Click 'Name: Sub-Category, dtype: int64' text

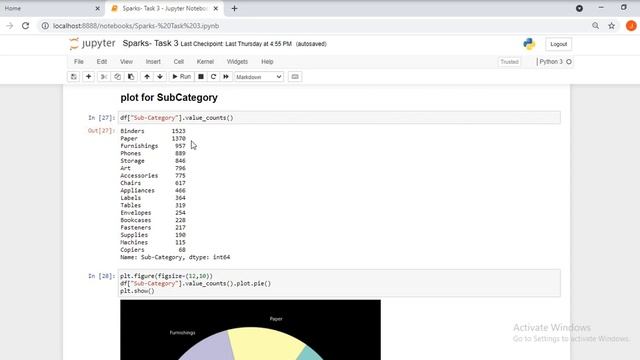(175, 257)
